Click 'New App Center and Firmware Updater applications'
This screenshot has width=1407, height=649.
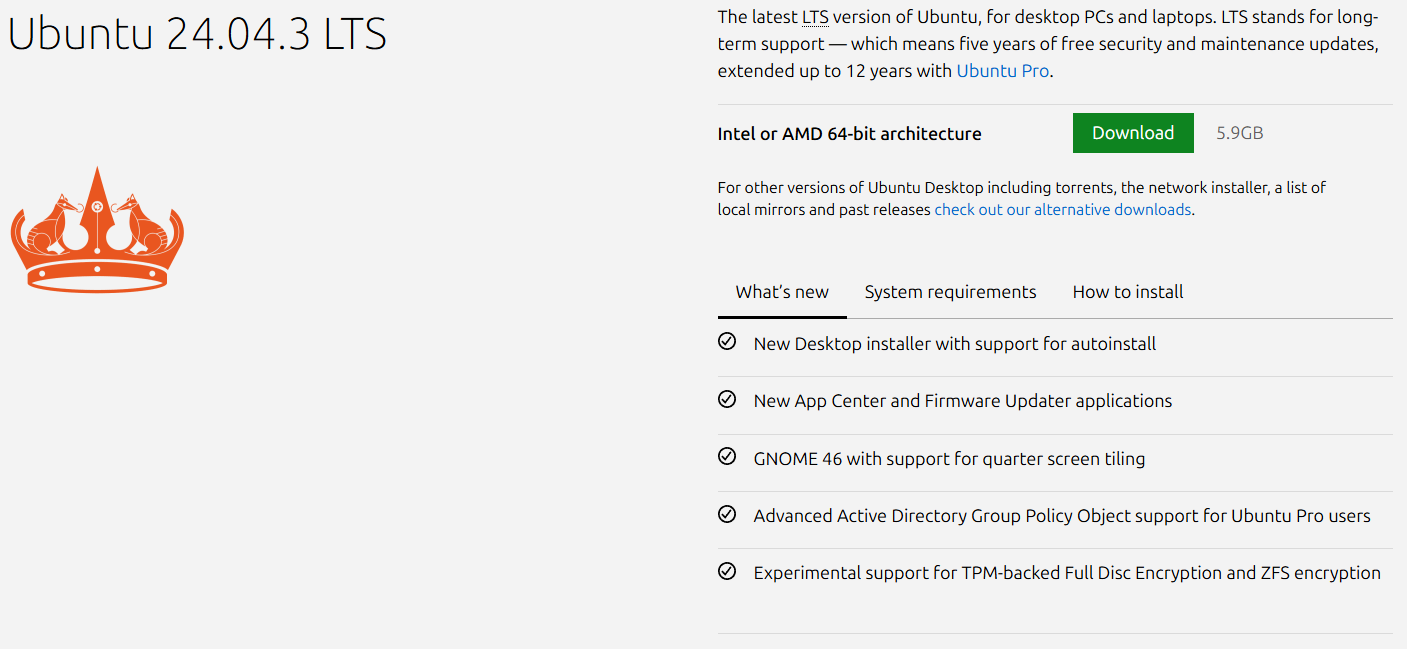pos(962,401)
